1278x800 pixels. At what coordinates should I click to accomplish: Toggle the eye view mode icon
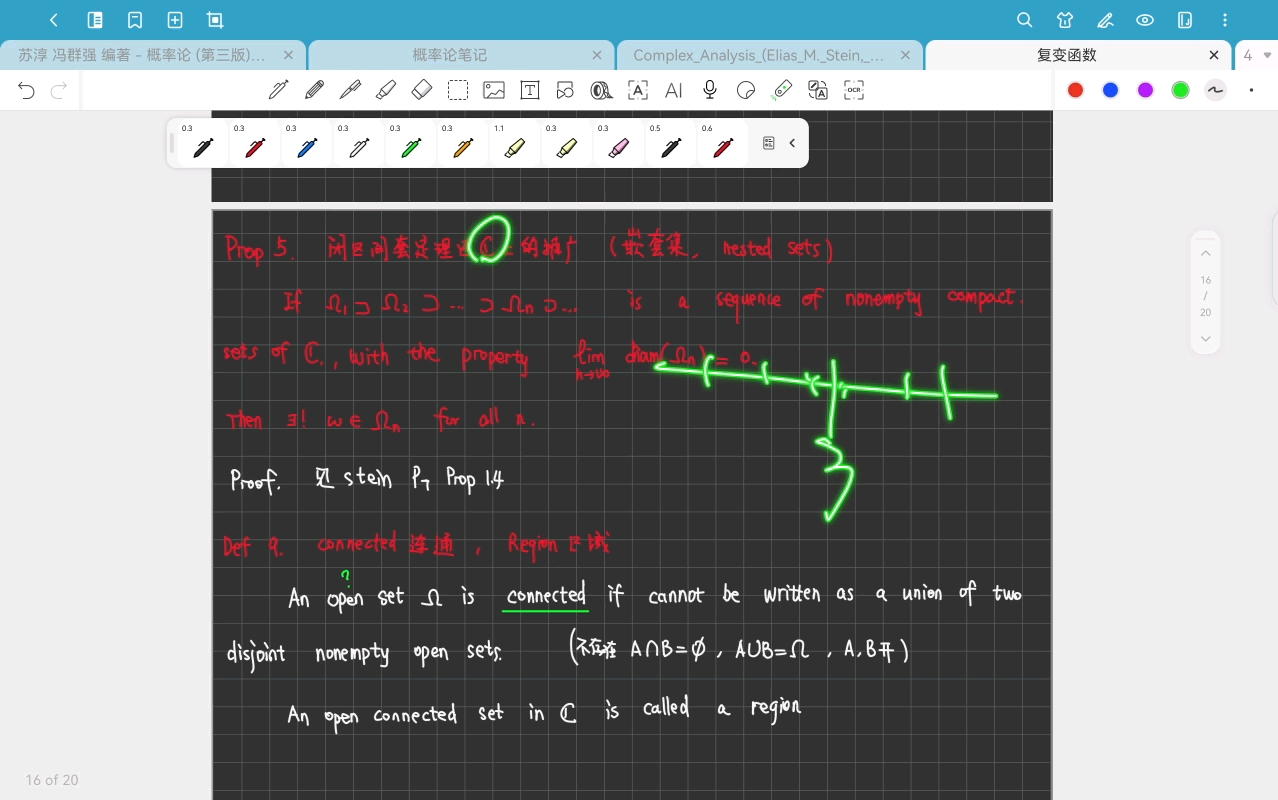tap(1145, 20)
